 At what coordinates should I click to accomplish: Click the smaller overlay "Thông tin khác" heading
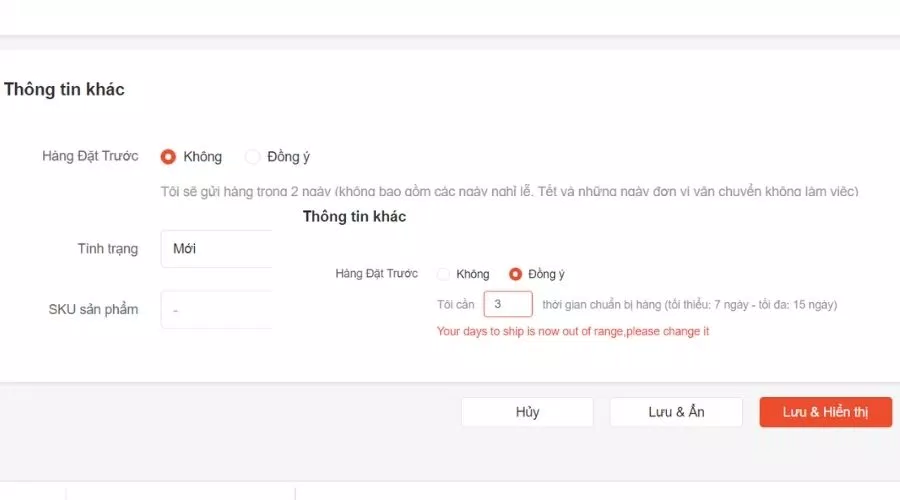(354, 216)
